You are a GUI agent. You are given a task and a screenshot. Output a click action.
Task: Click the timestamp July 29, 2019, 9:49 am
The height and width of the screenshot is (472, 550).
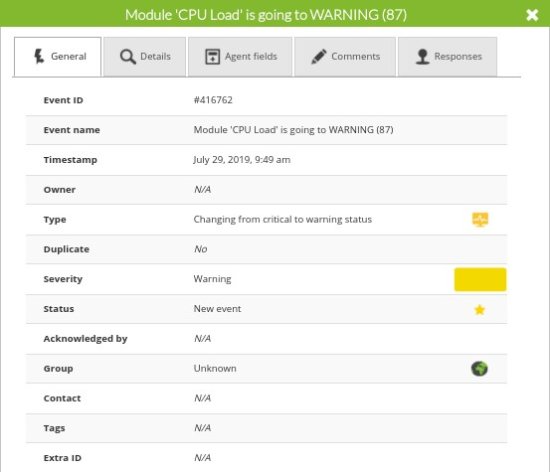point(242,160)
